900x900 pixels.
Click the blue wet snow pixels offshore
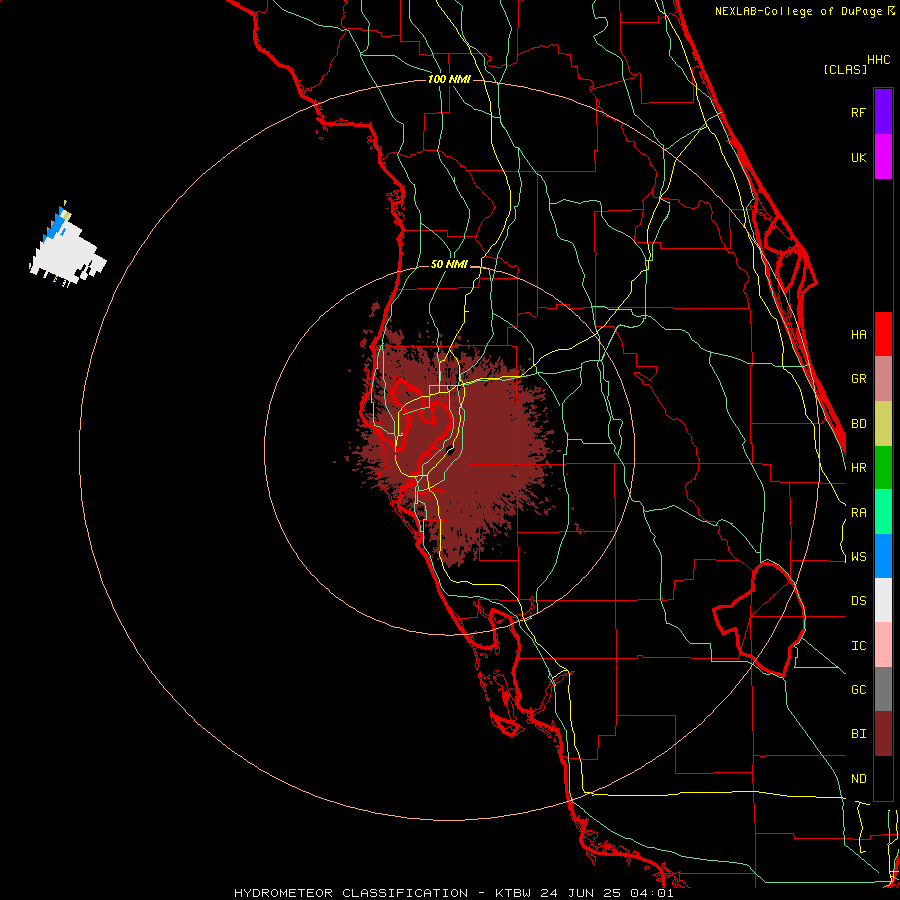pyautogui.click(x=55, y=224)
